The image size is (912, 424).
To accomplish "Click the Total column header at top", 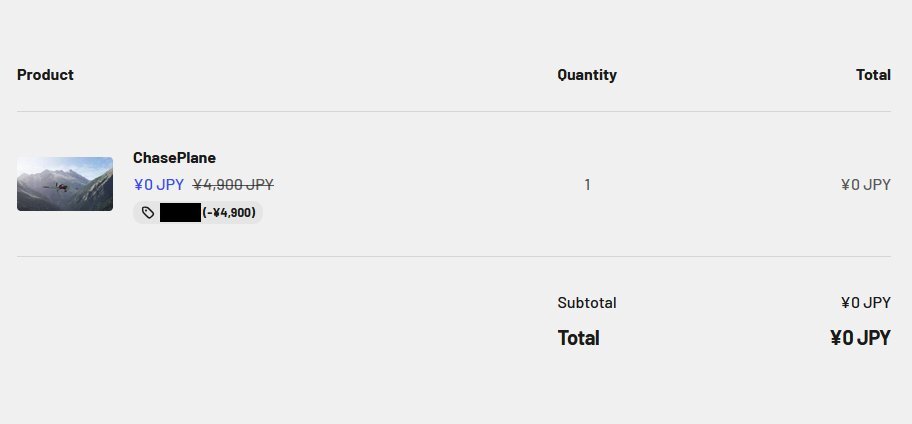I will coord(873,75).
